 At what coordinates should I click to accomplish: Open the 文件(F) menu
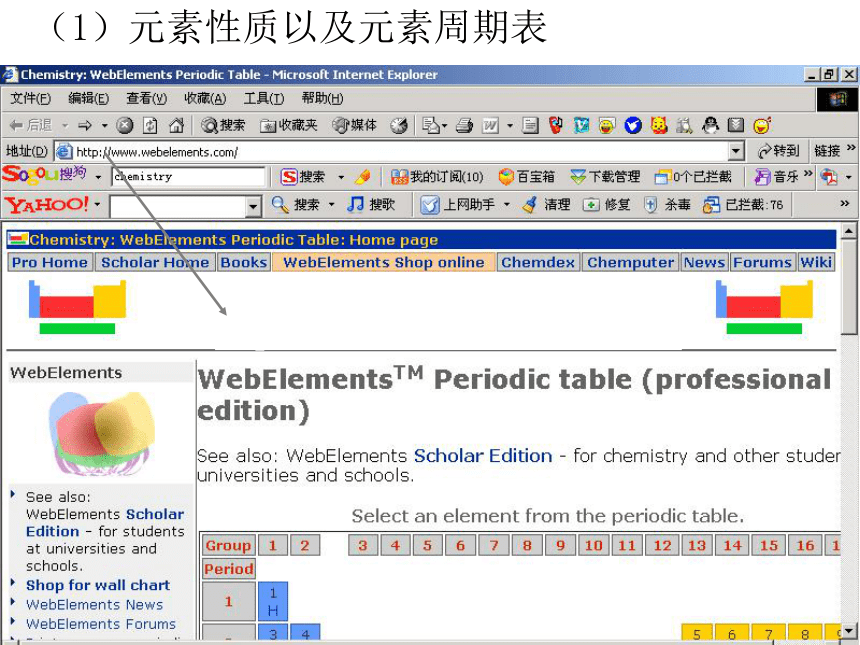(x=31, y=99)
